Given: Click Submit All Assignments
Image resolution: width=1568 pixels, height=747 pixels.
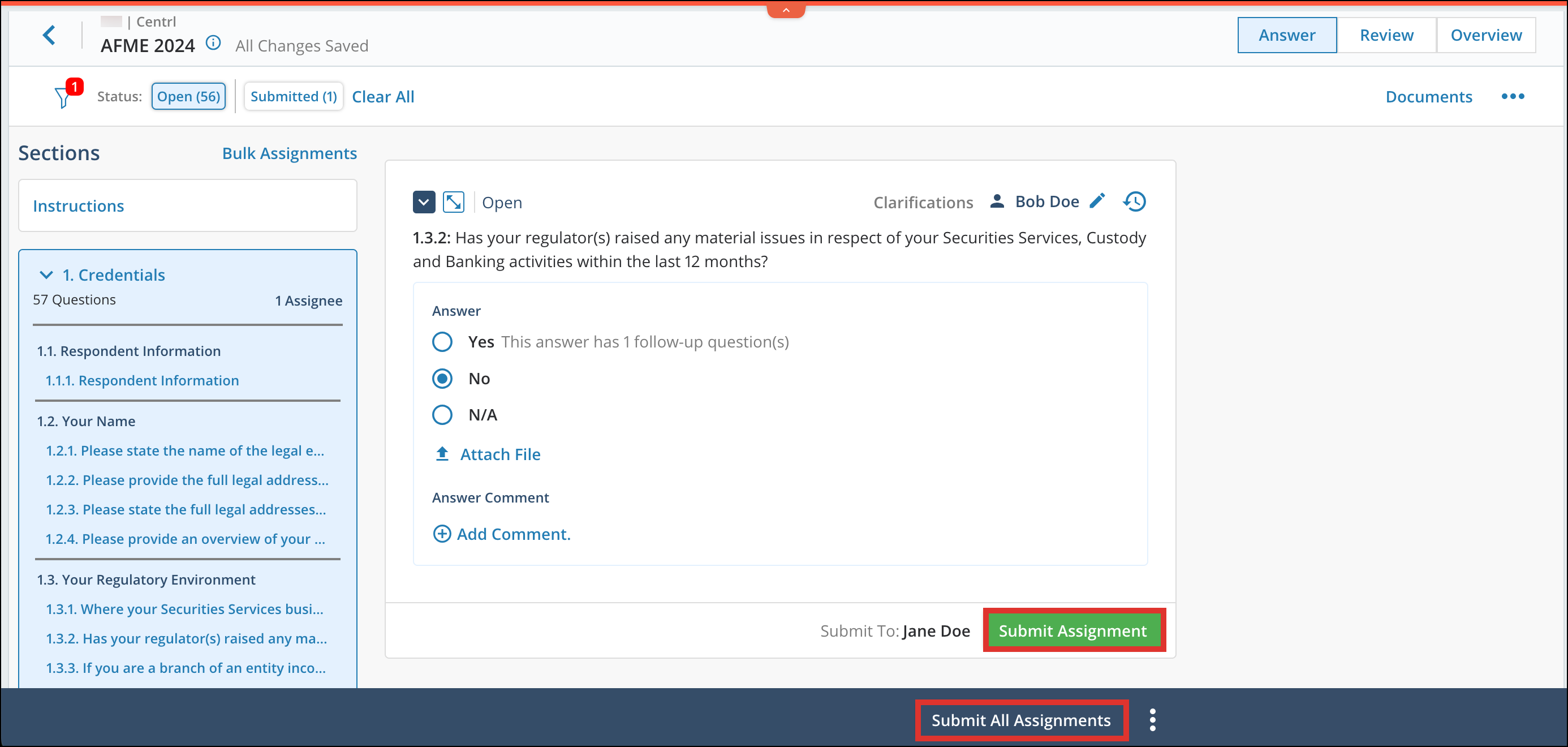Looking at the screenshot, I should point(1021,720).
